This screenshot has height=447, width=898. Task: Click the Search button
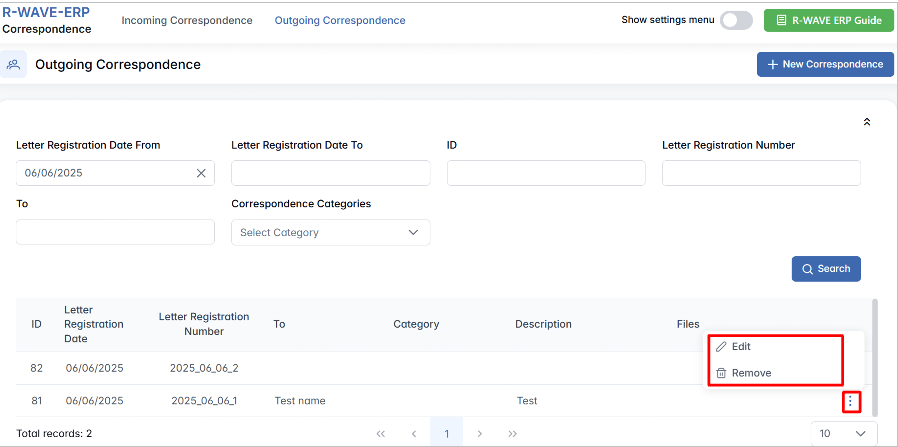[x=825, y=269]
